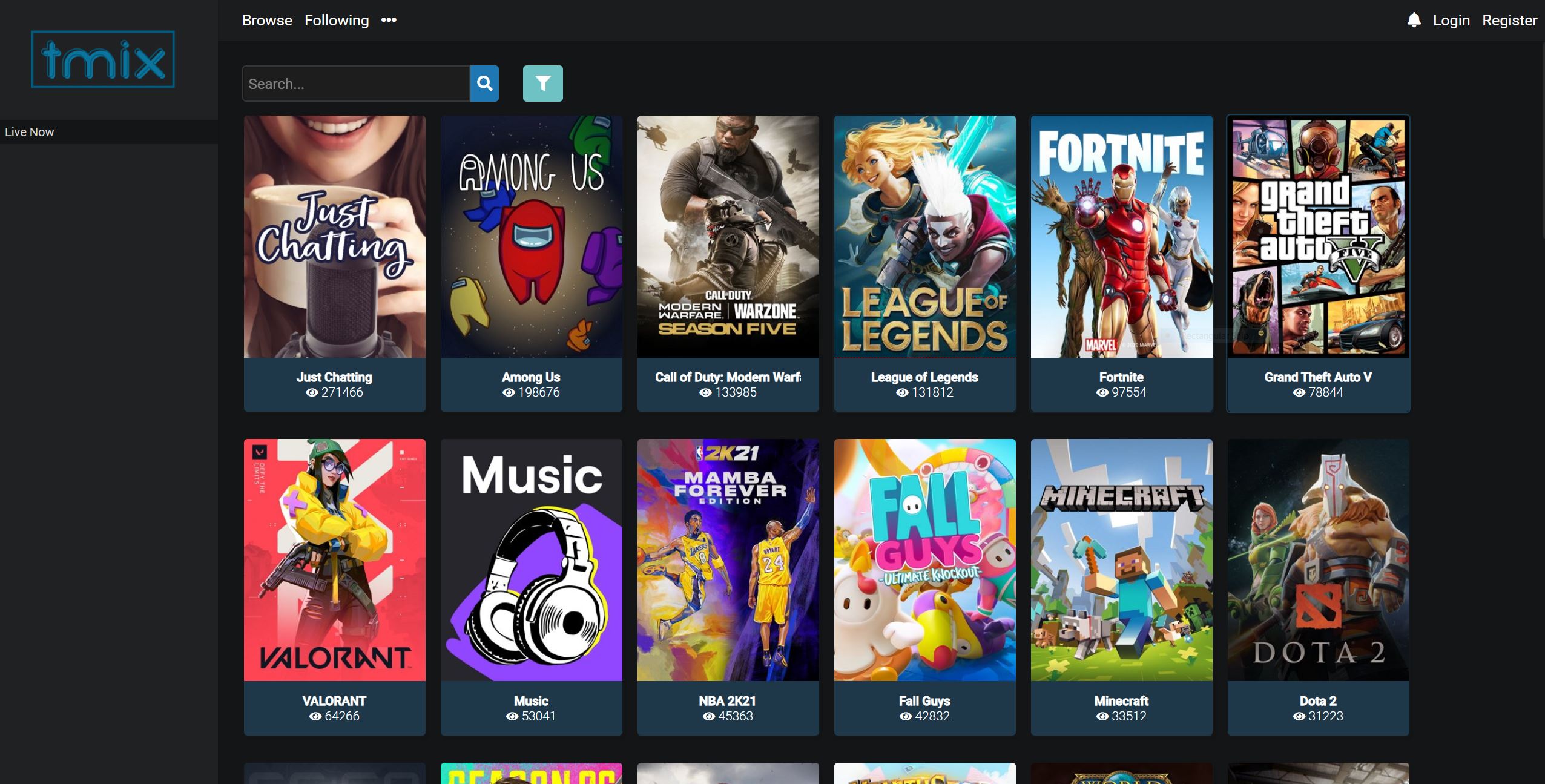Open the VALORANT cover image
This screenshot has width=1545, height=784.
(x=335, y=560)
